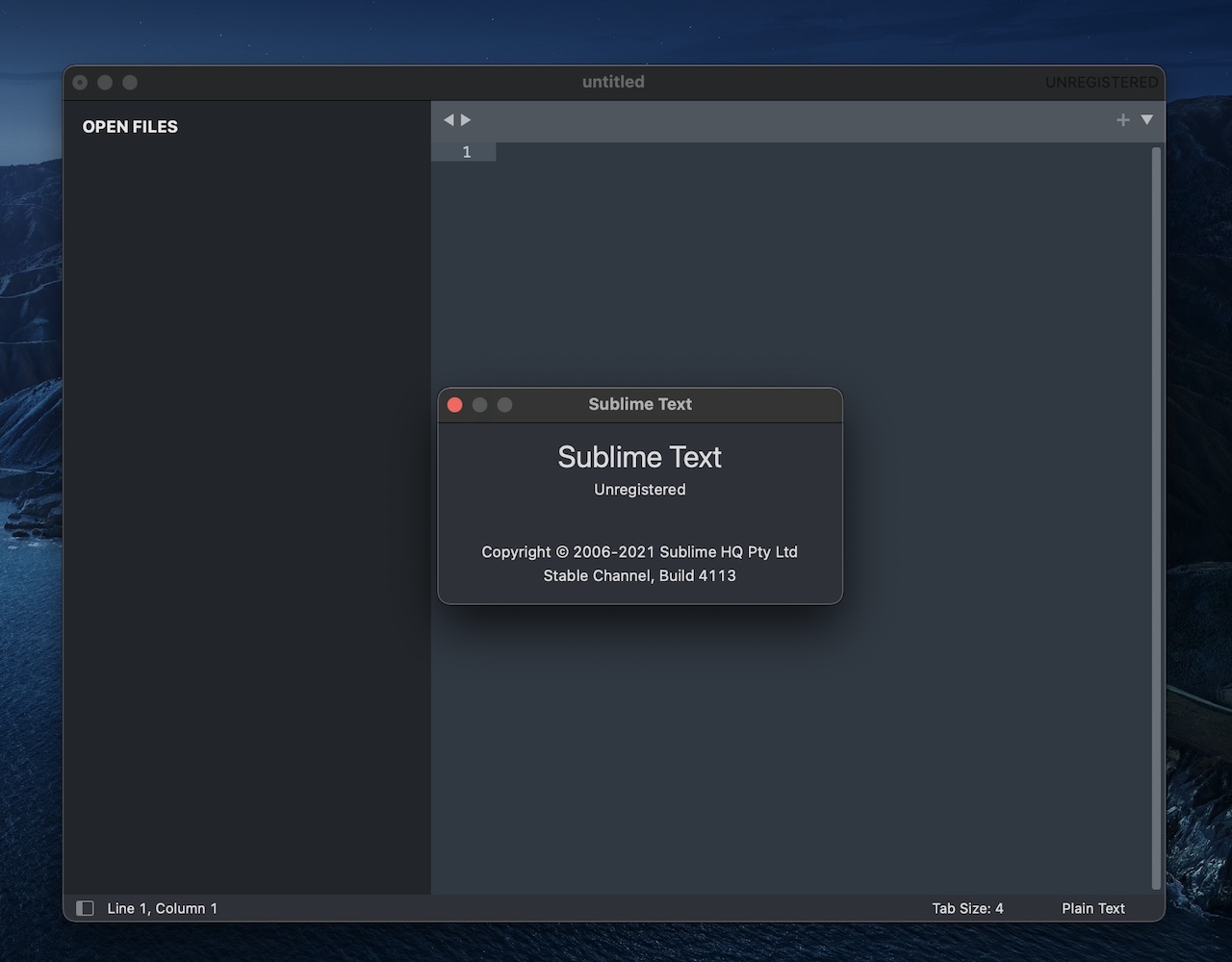The image size is (1232, 962).
Task: Open the Plain Text syntax selector
Action: point(1093,908)
